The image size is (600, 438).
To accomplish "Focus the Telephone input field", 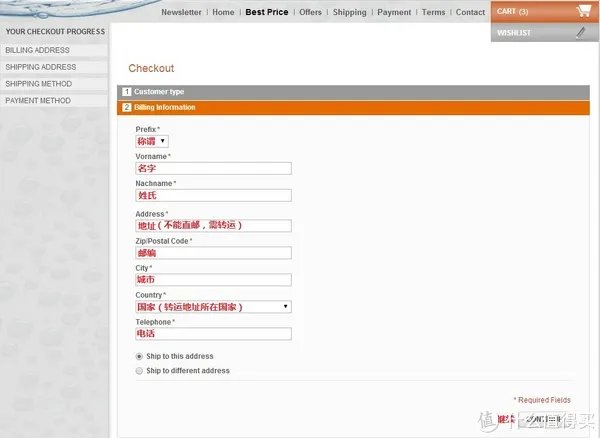I will pyautogui.click(x=214, y=334).
